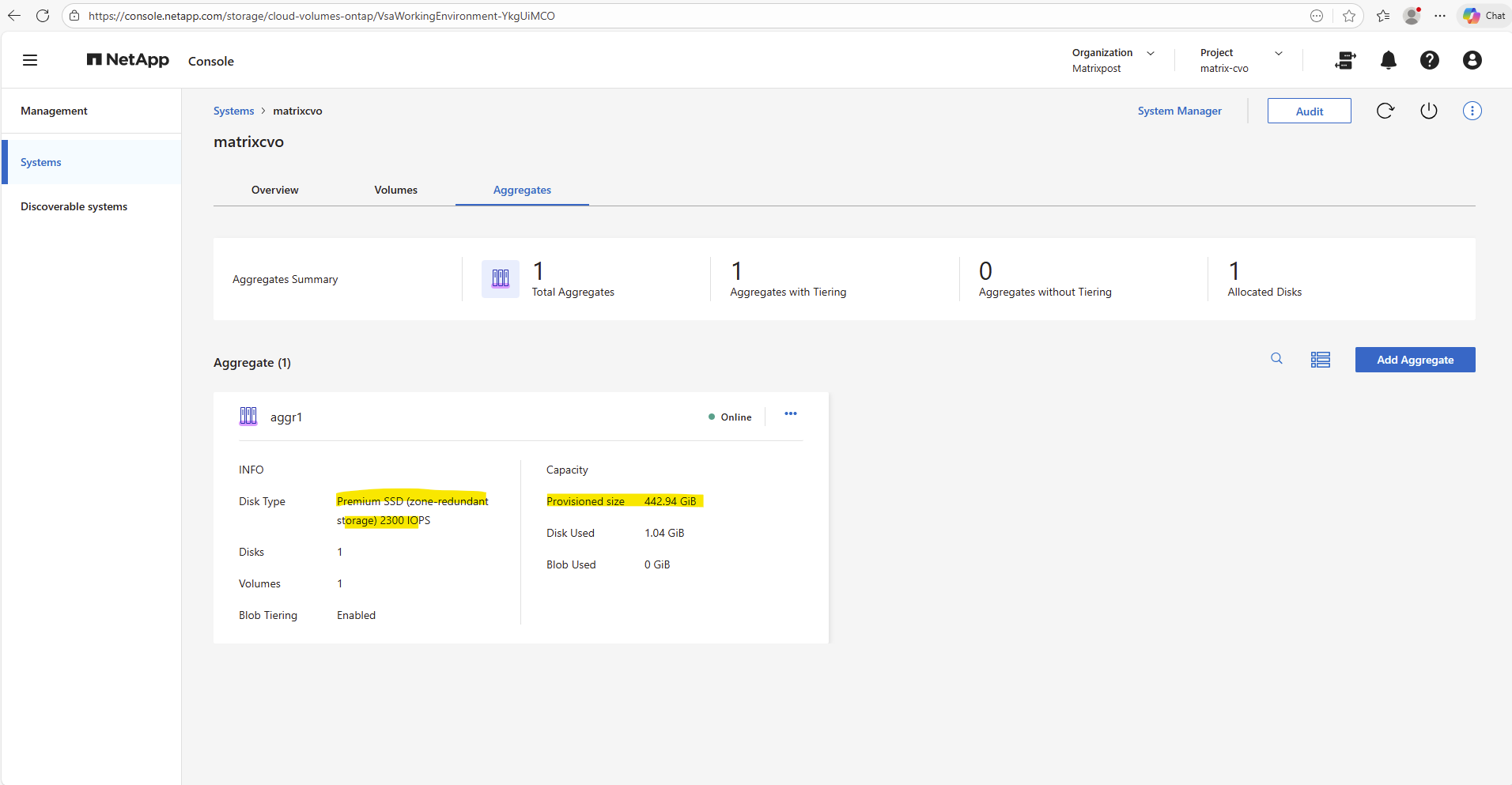This screenshot has width=1512, height=785.
Task: Select Discoverable systems in sidebar
Action: [x=74, y=206]
